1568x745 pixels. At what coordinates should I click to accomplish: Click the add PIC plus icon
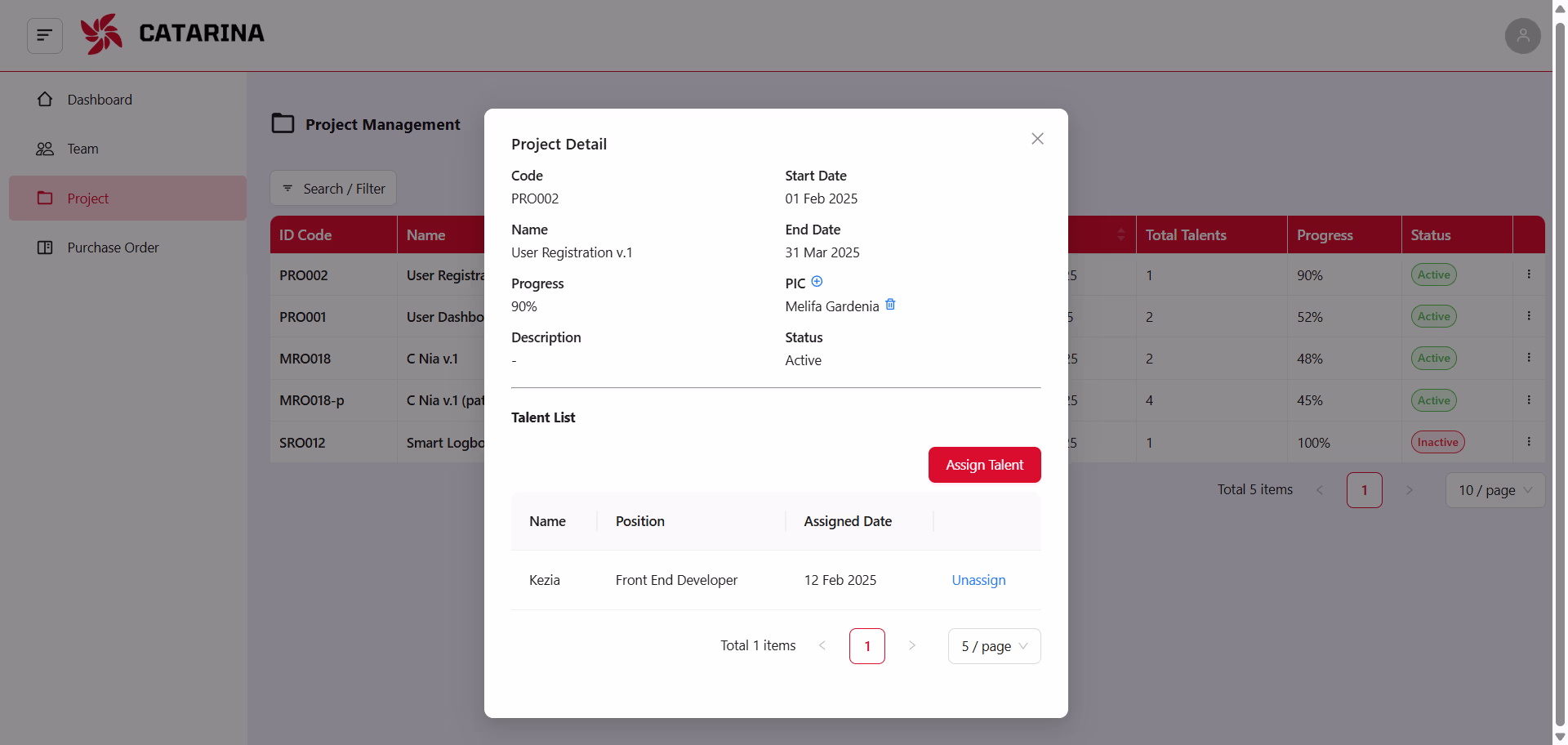817,282
